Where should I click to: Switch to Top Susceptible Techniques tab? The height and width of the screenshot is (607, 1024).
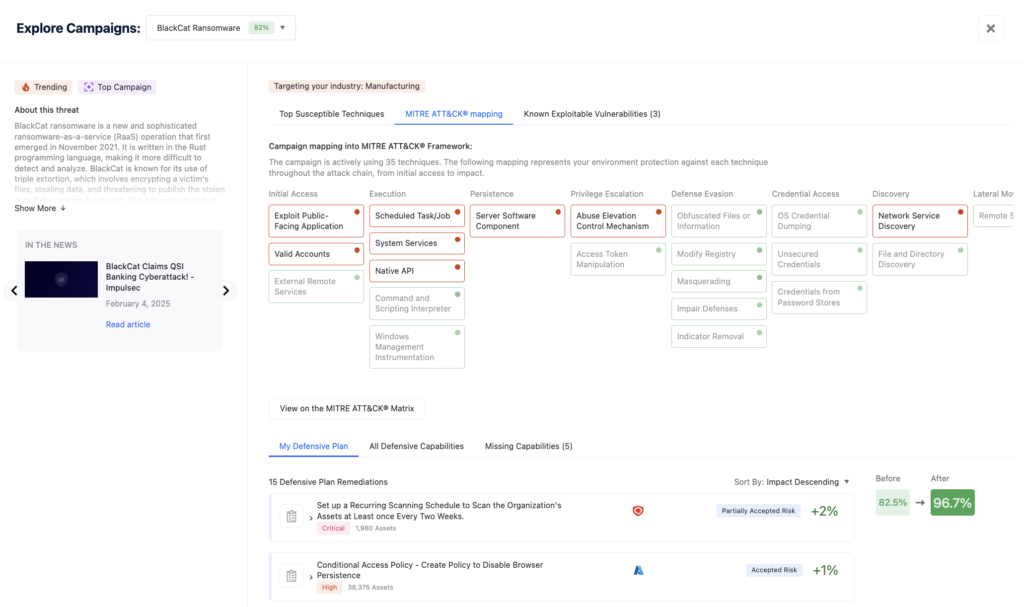pyautogui.click(x=332, y=114)
